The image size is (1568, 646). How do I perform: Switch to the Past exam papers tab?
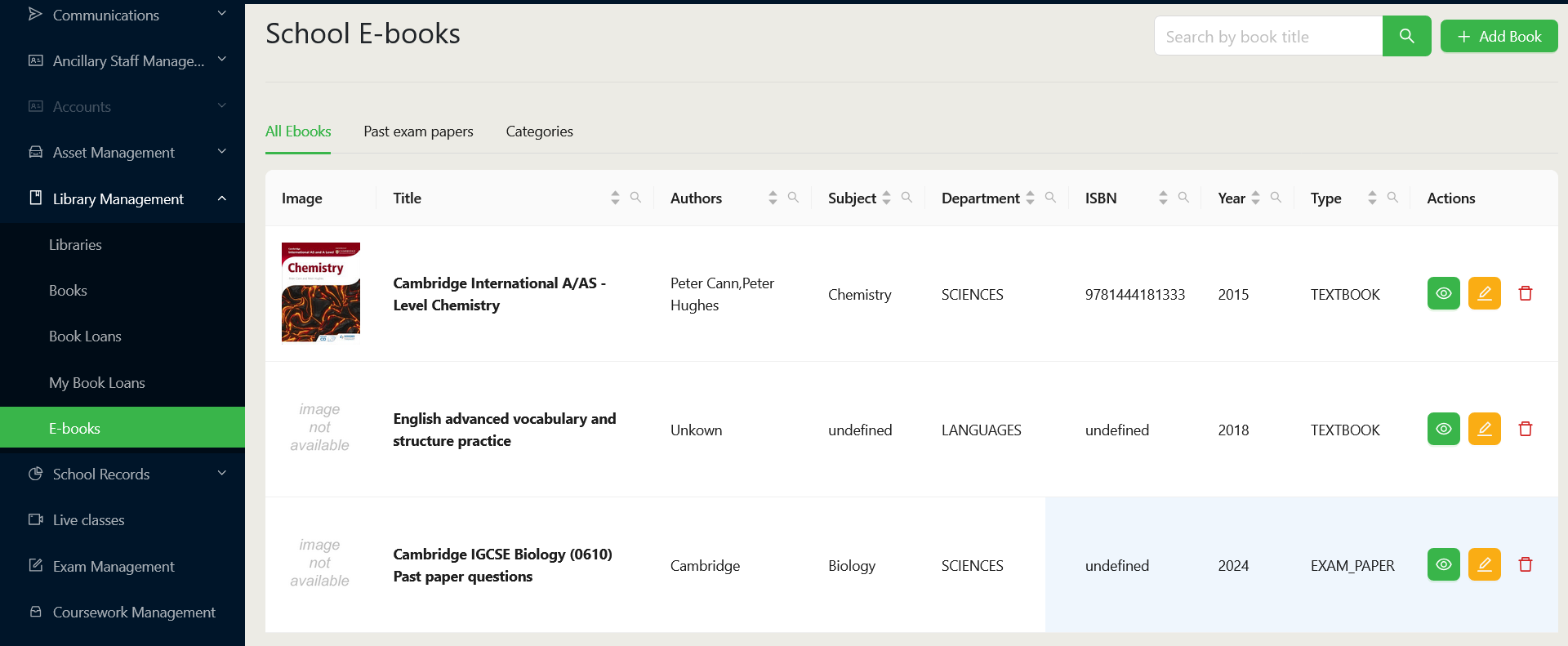(418, 131)
